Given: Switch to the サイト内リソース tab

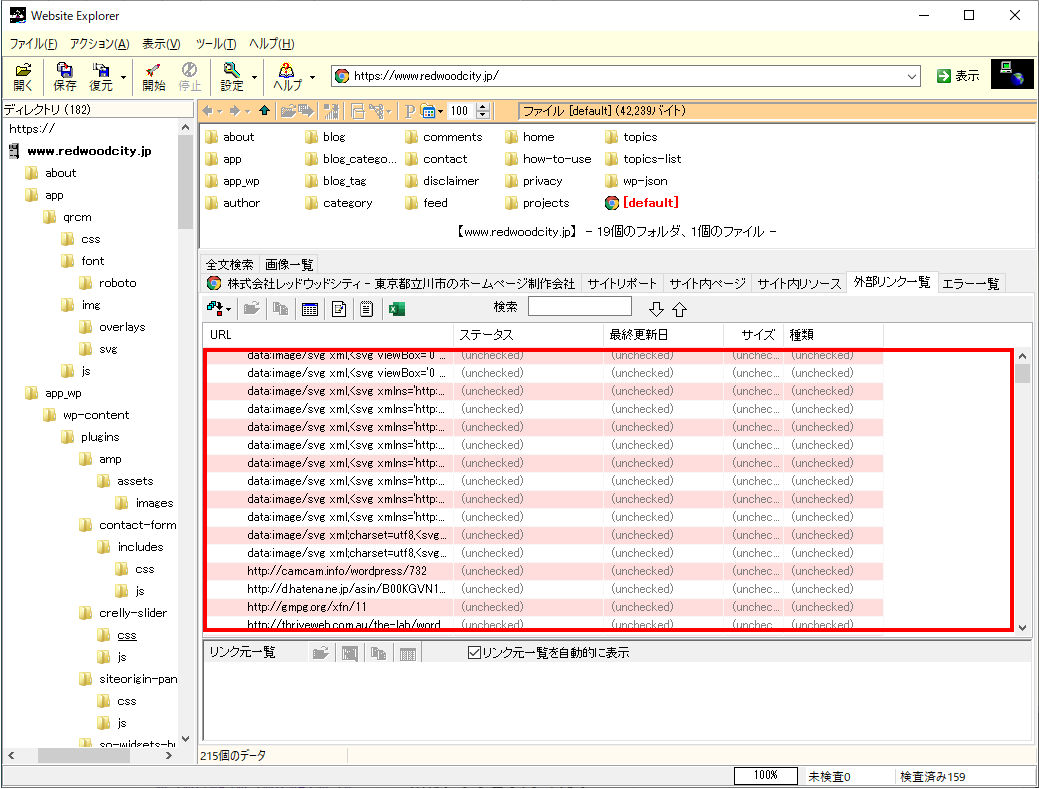Looking at the screenshot, I should pyautogui.click(x=799, y=284).
